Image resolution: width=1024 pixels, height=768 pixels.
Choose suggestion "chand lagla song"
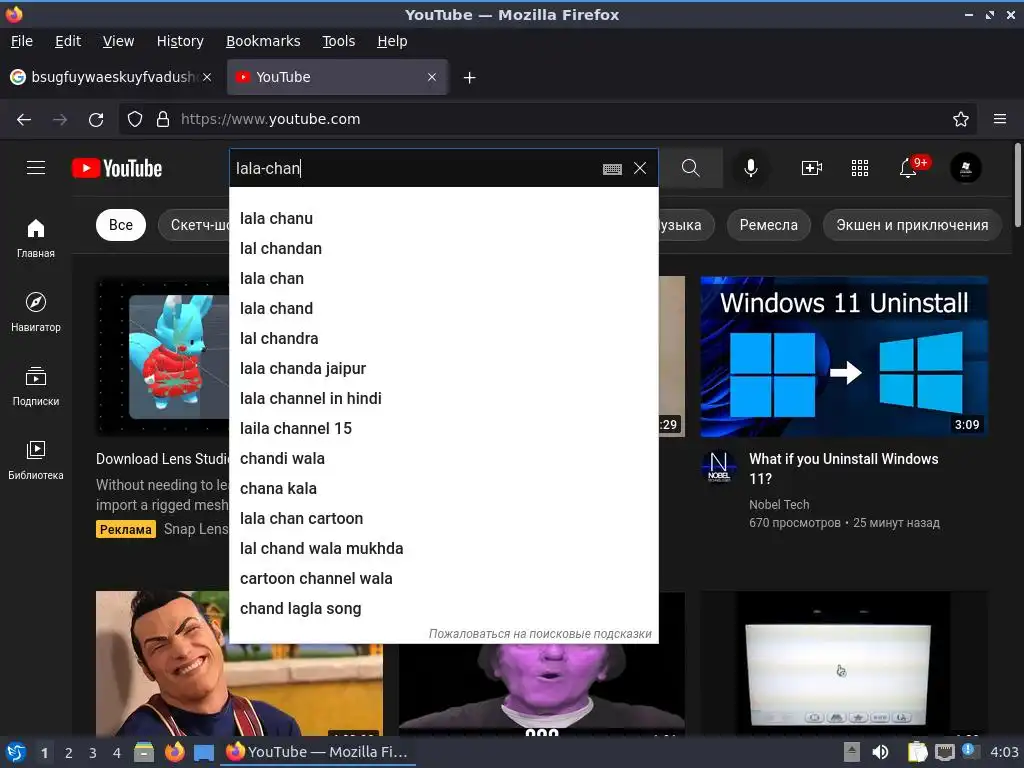(x=443, y=609)
